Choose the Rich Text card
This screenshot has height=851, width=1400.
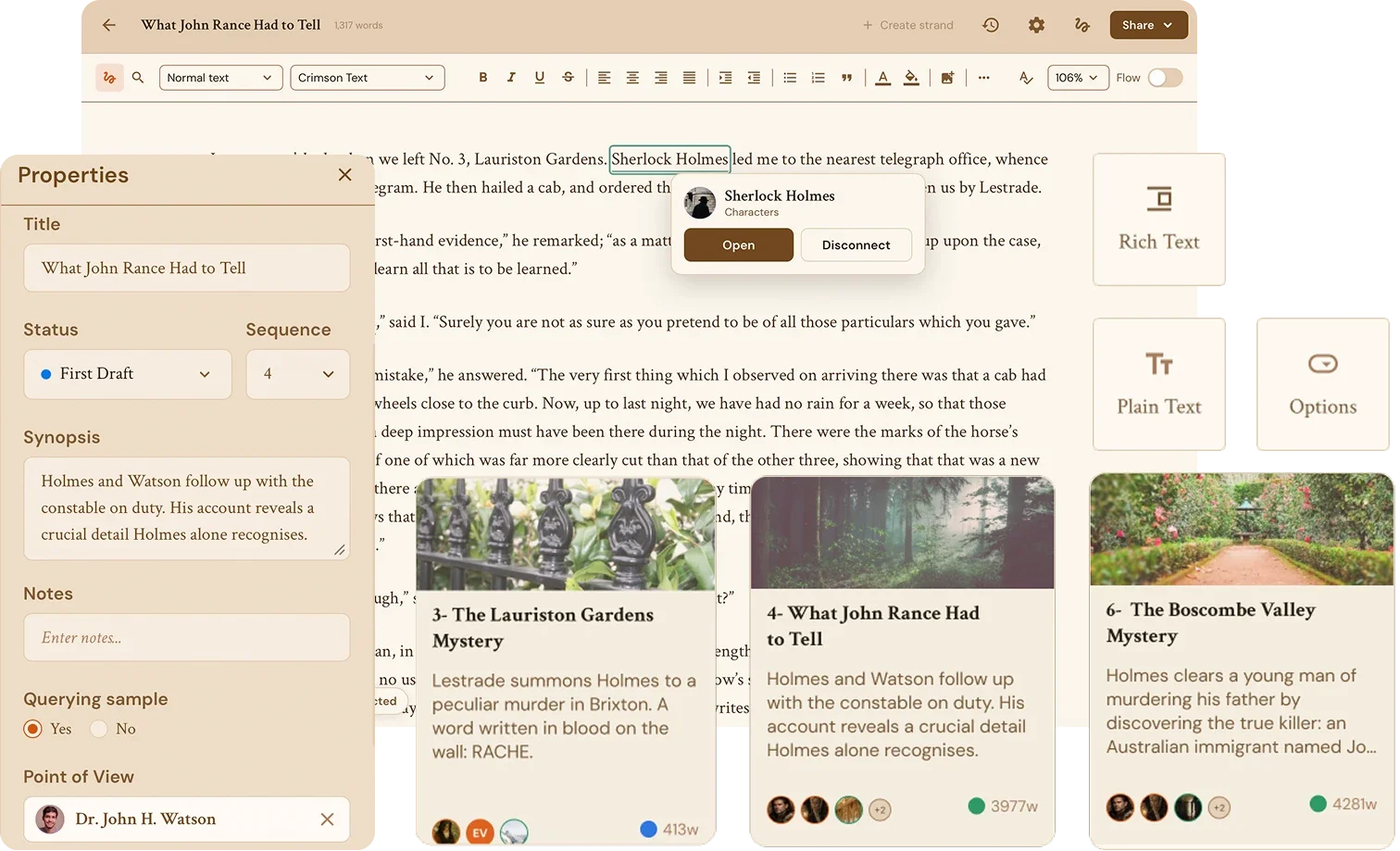pos(1159,219)
